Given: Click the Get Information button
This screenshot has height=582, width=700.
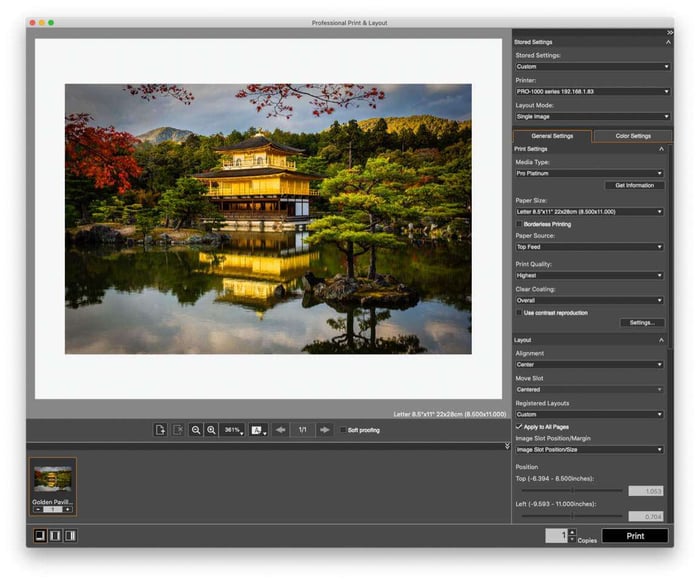Looking at the screenshot, I should point(634,185).
